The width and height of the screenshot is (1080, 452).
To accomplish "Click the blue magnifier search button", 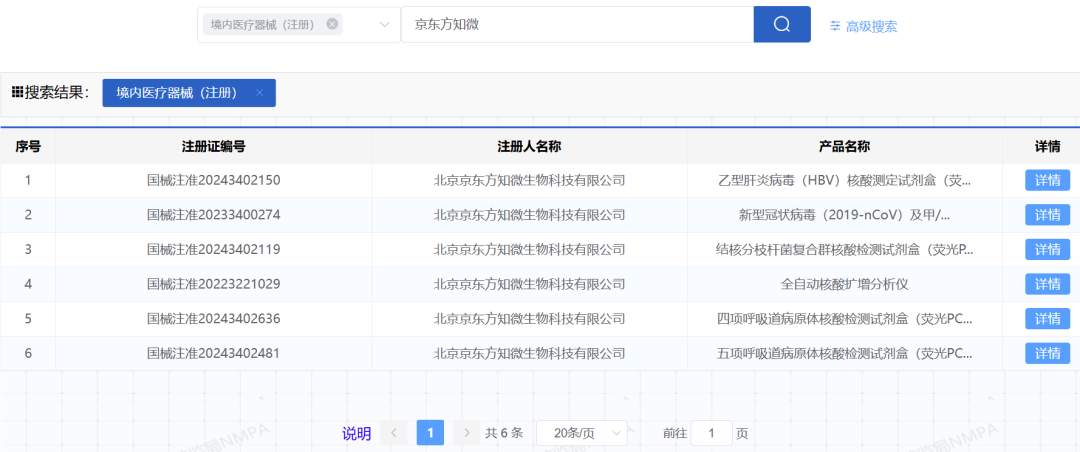I will tap(781, 25).
